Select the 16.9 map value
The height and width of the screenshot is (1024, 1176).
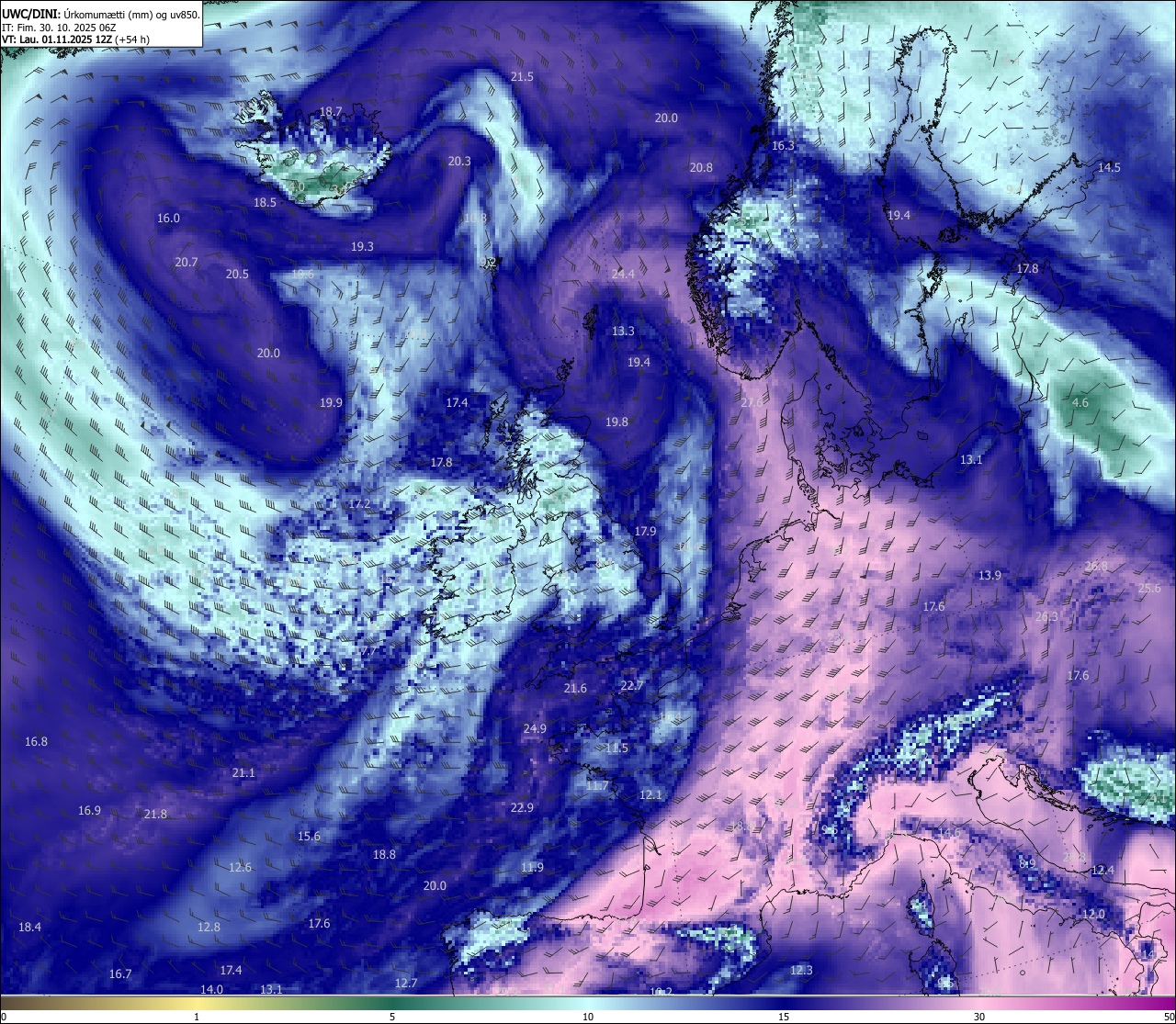point(89,811)
